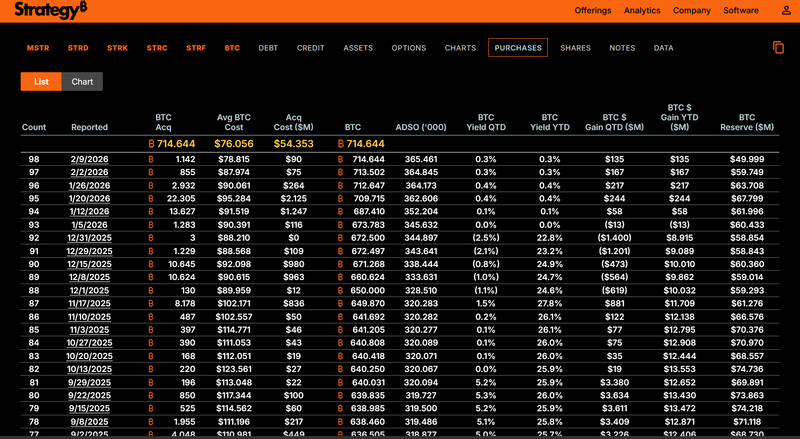Open the Software menu
800x439 pixels.
pyautogui.click(x=741, y=10)
